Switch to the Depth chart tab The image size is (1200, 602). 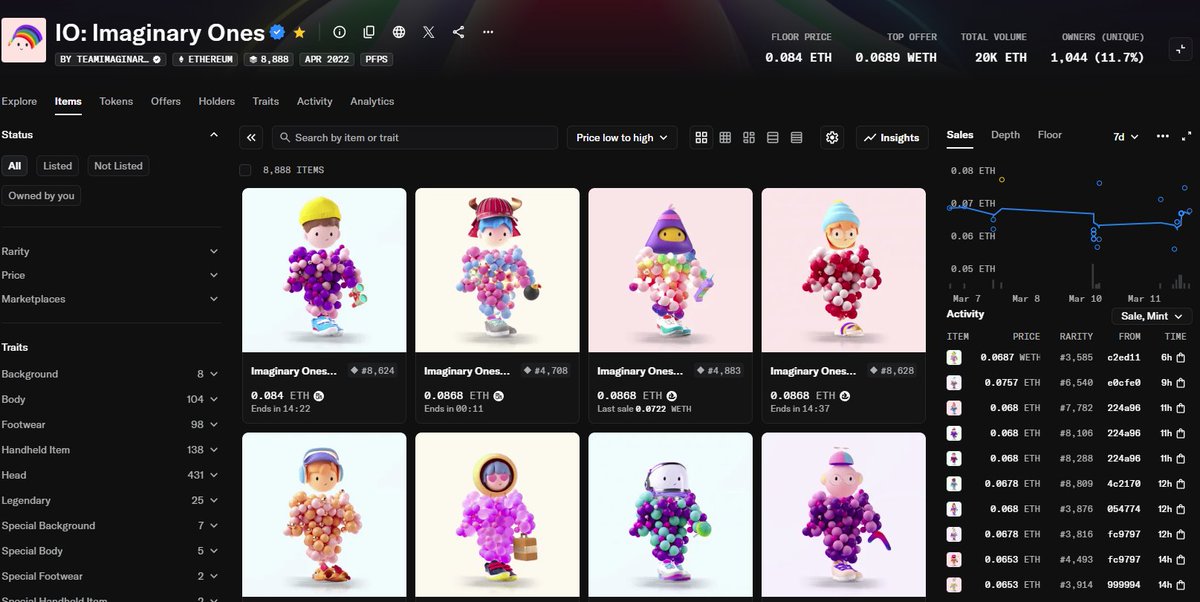(1006, 135)
